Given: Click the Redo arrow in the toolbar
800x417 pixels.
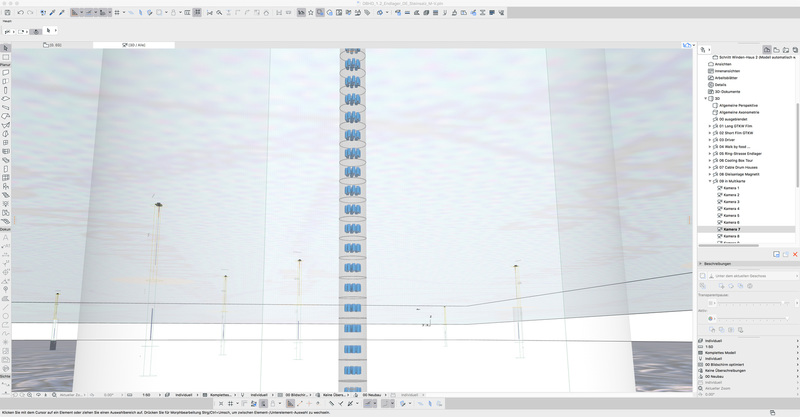Looking at the screenshot, I should [30, 13].
